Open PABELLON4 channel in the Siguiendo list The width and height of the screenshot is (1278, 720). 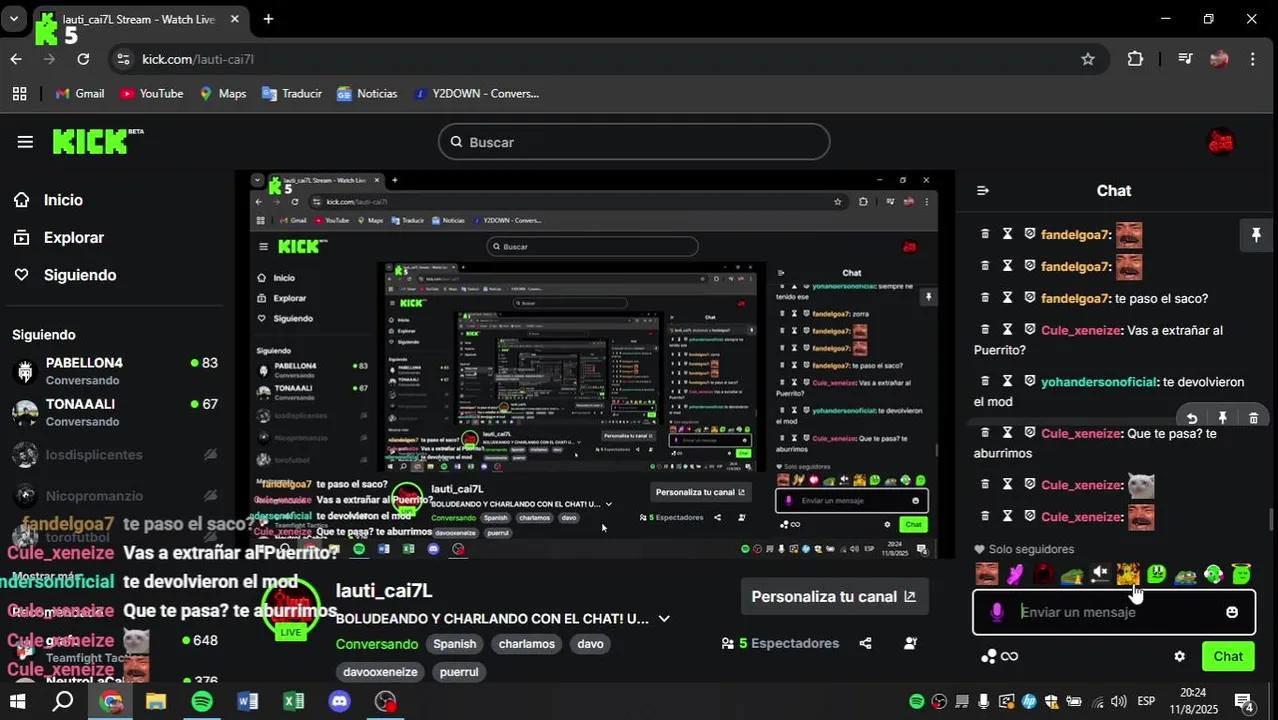point(115,371)
